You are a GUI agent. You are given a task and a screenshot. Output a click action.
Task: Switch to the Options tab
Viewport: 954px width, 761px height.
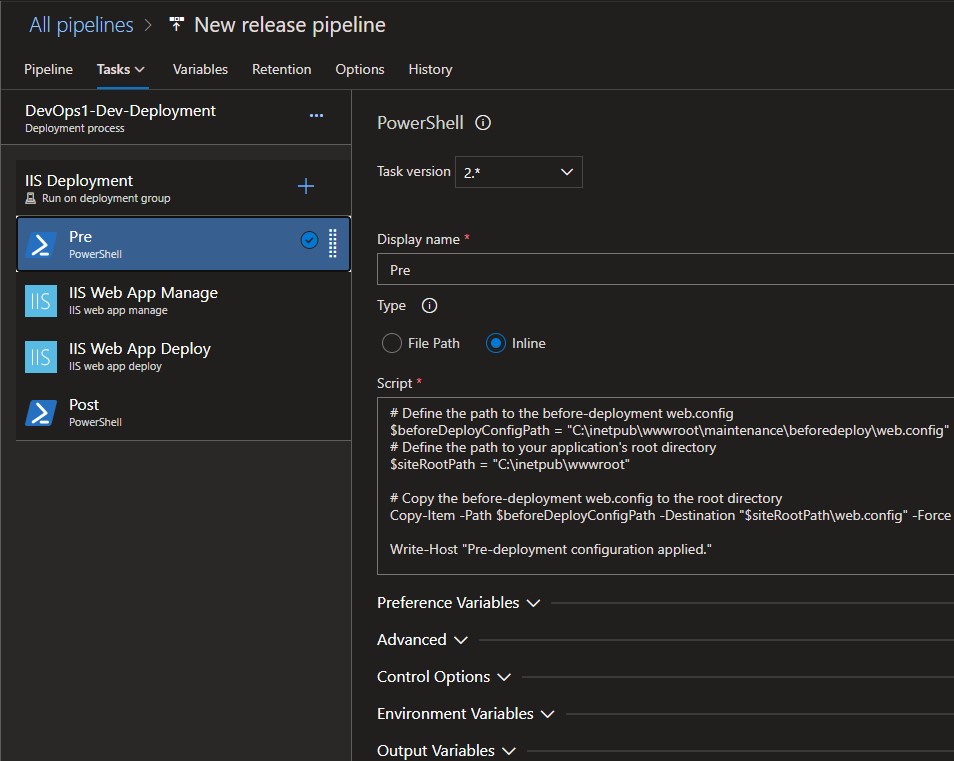[x=360, y=69]
